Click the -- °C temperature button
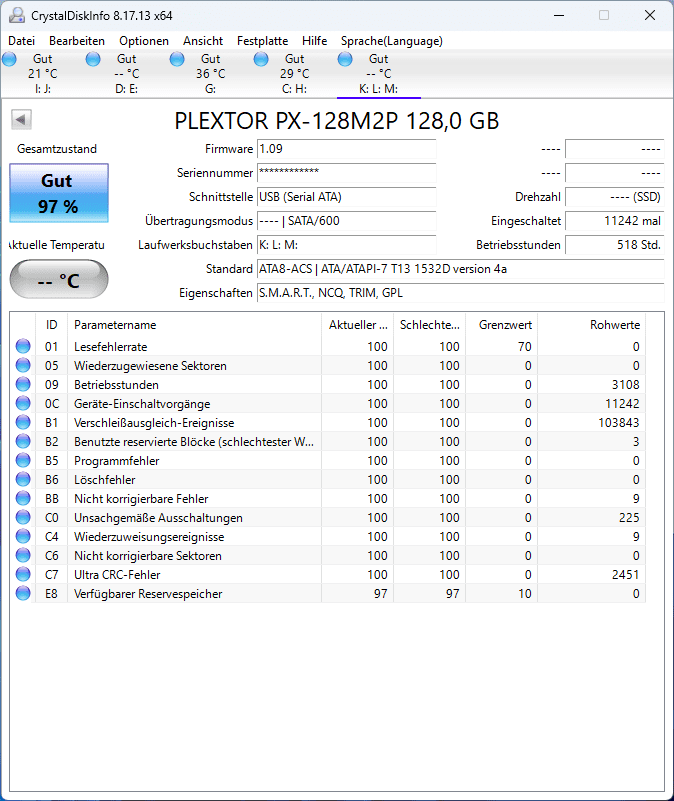 pyautogui.click(x=59, y=279)
